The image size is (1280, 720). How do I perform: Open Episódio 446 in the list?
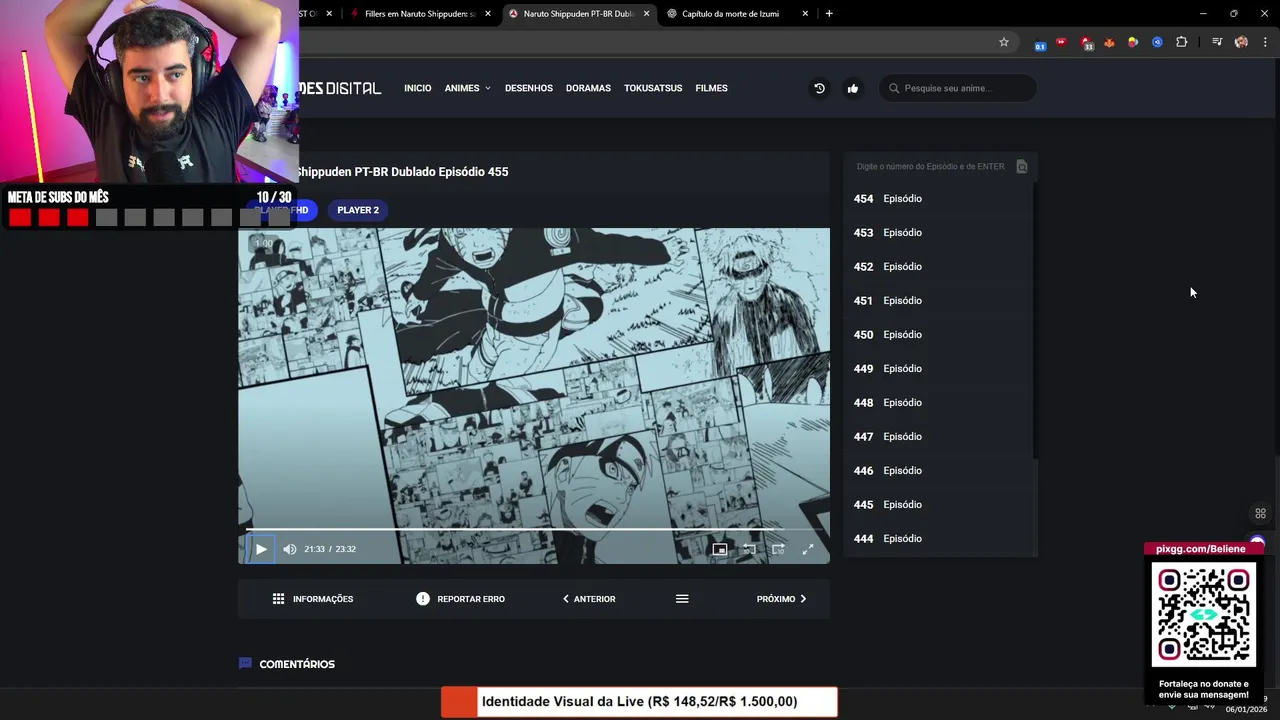[x=938, y=471]
